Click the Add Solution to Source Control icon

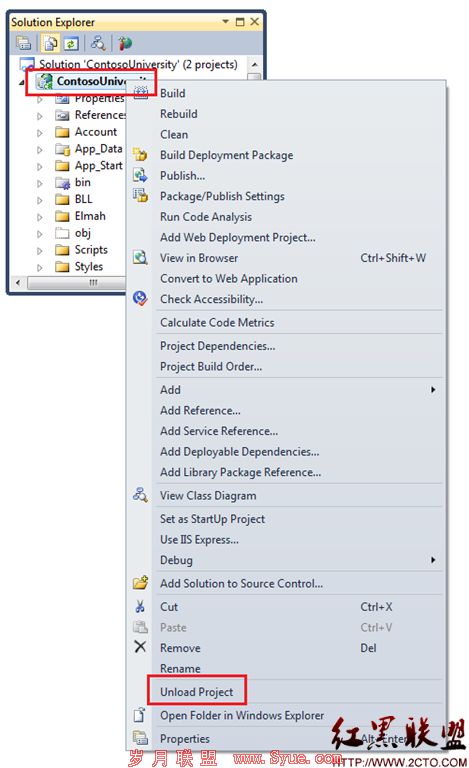(141, 583)
